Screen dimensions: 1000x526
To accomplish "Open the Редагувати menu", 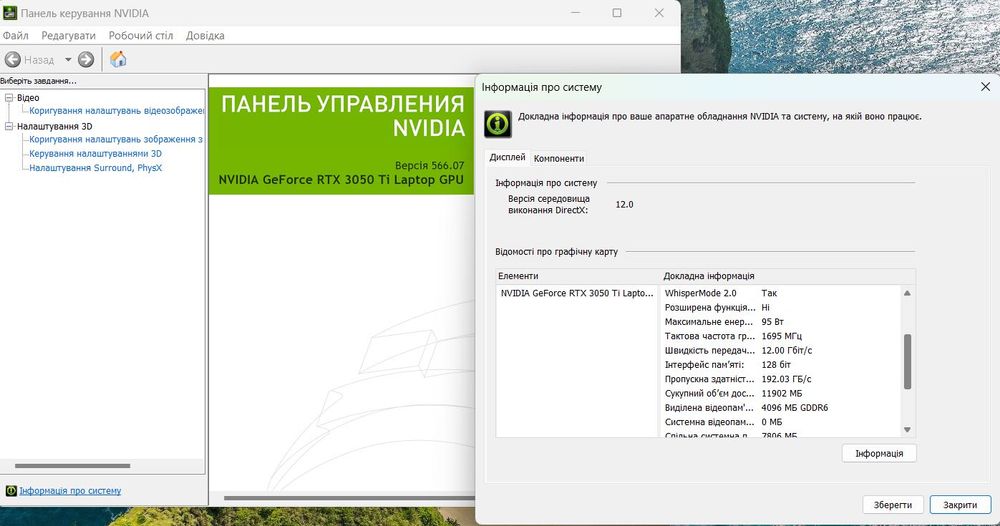I will tap(68, 36).
